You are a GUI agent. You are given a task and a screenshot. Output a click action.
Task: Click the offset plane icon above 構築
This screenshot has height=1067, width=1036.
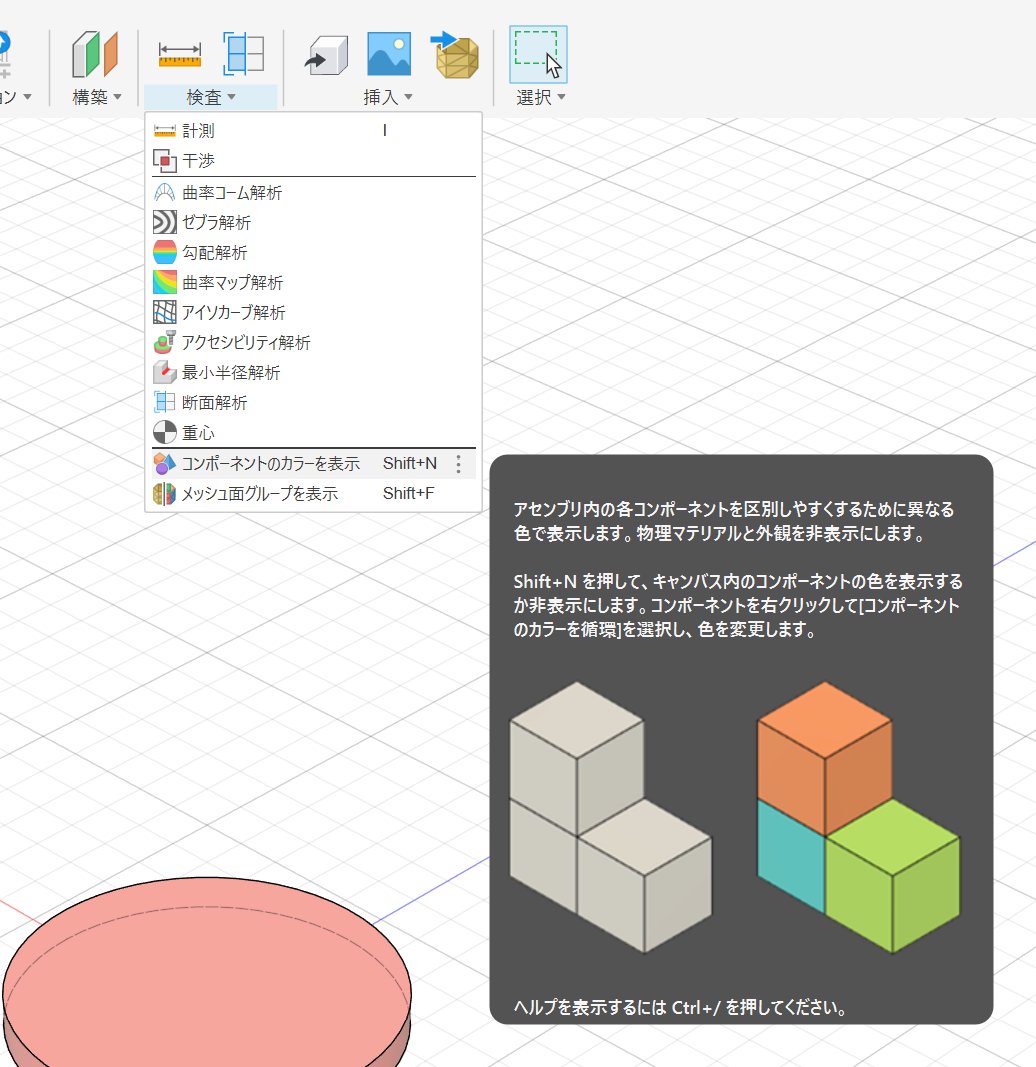95,54
